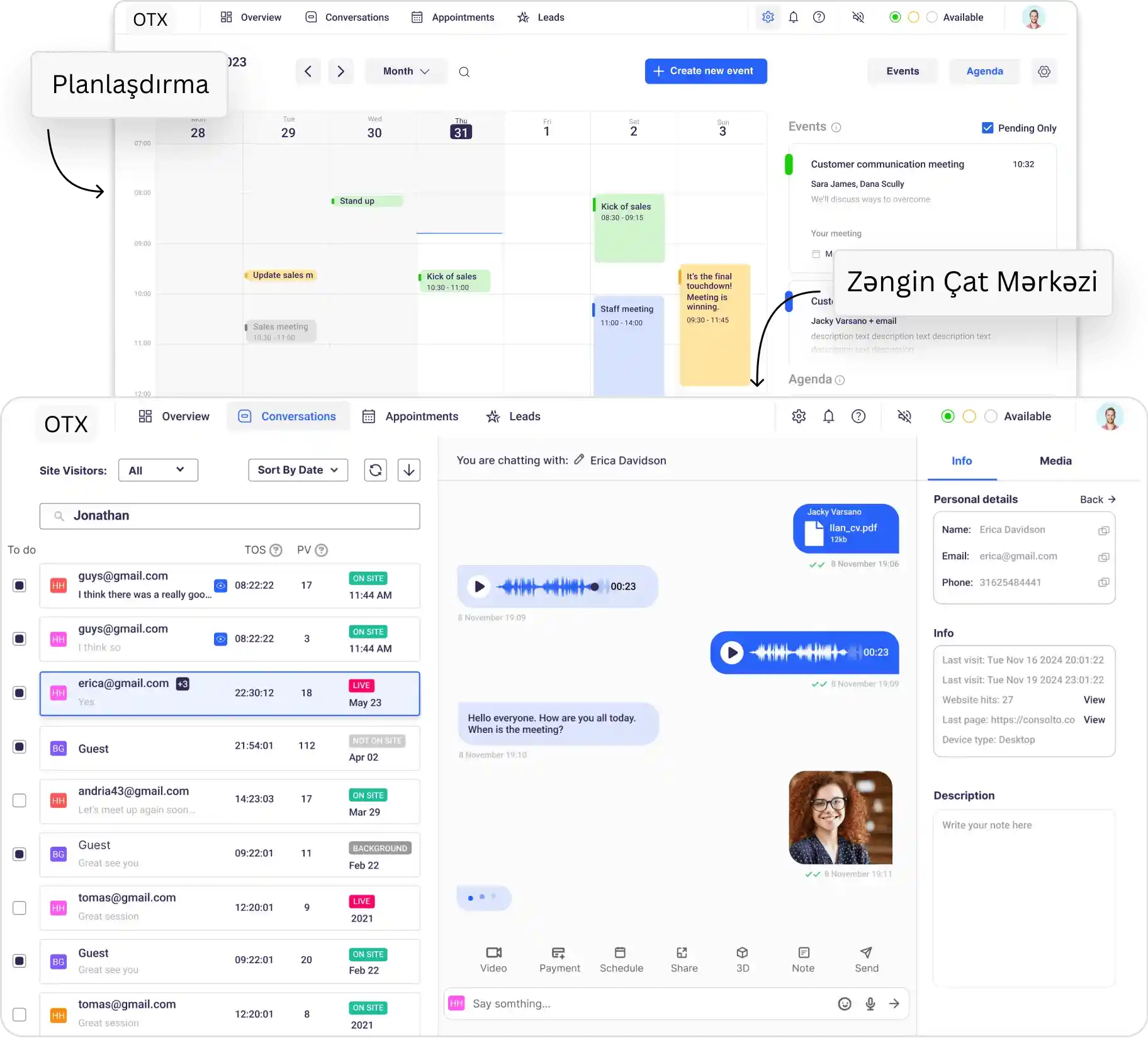Enable the Pending Only checkbox
Screen dimensions: 1148x1038
tap(988, 128)
